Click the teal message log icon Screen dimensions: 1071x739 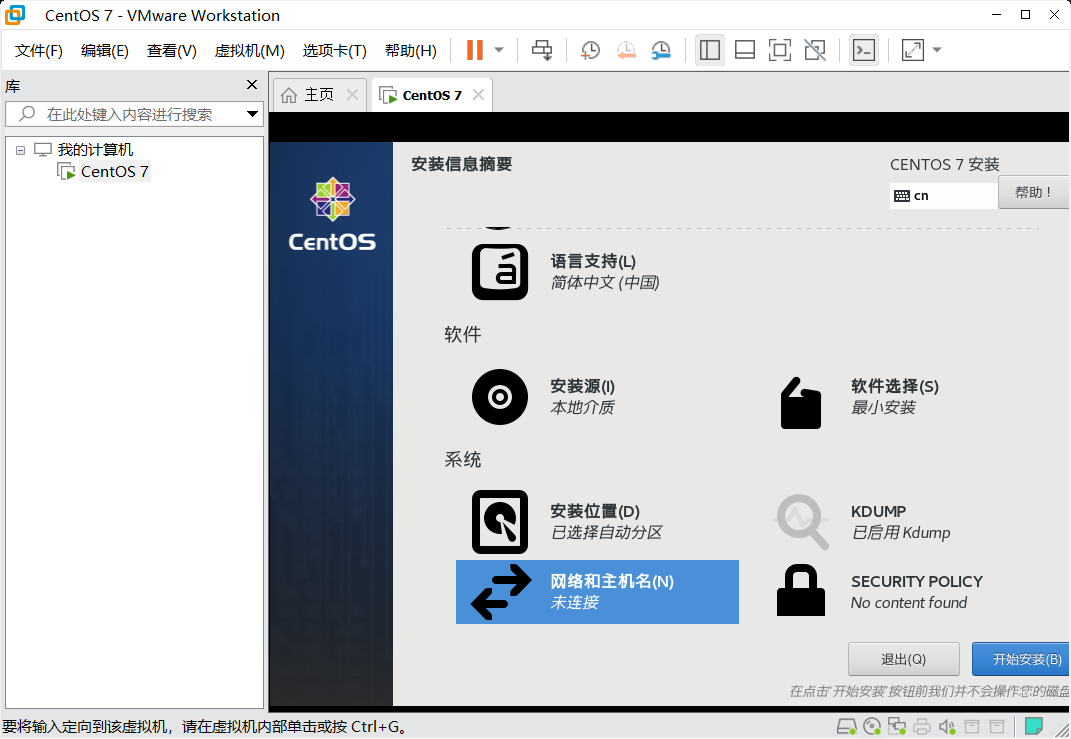1034,725
